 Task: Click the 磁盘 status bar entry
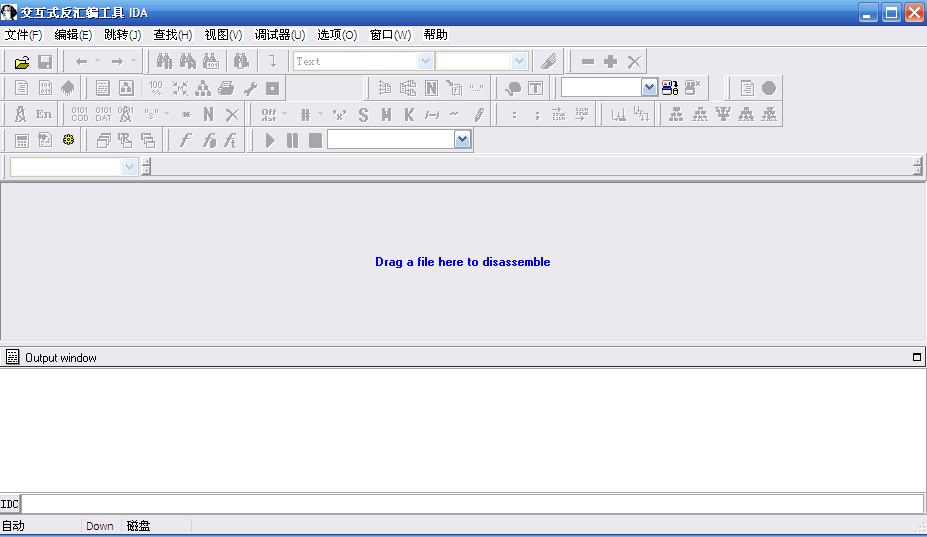[138, 526]
